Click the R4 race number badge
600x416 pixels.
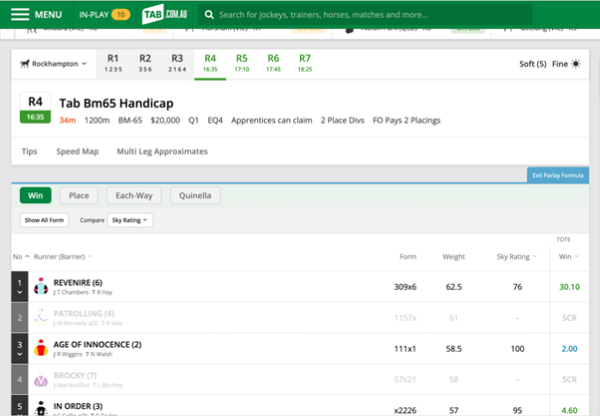35,108
